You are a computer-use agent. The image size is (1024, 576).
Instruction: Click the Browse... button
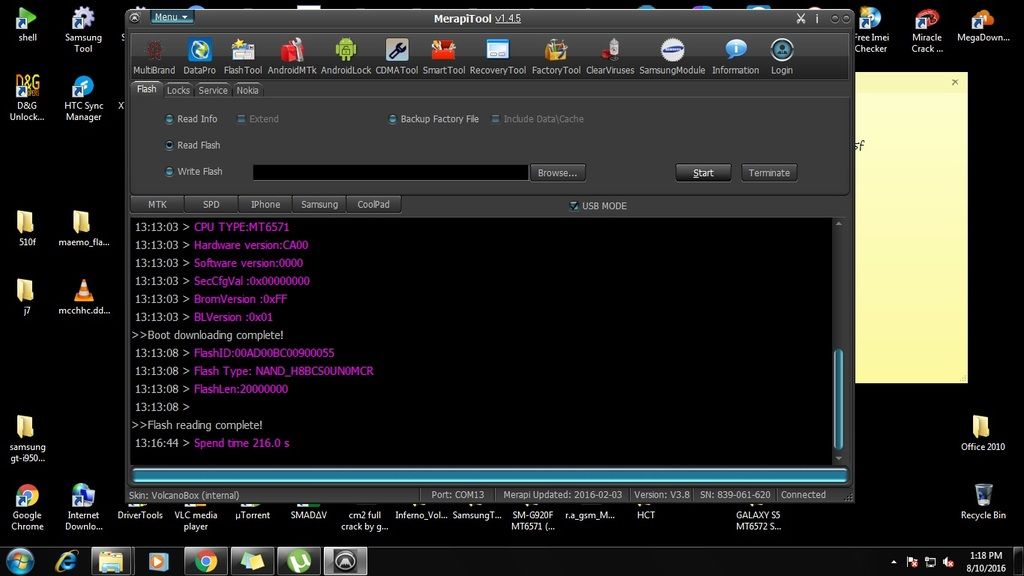pos(557,173)
